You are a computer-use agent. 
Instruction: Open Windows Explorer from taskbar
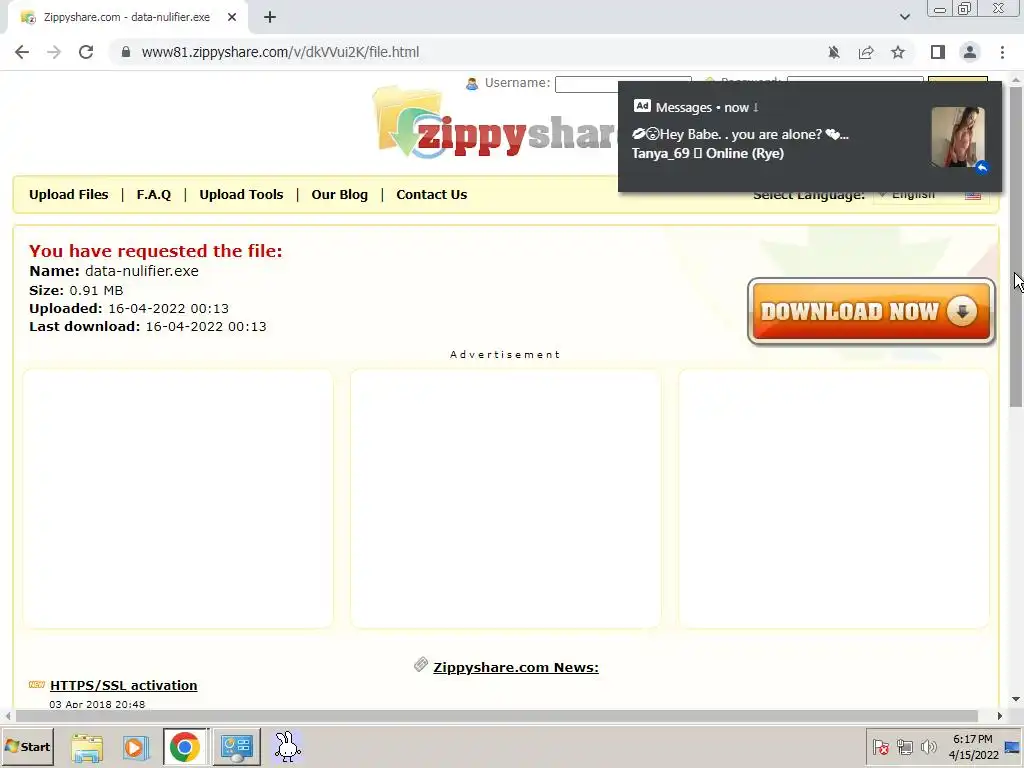pyautogui.click(x=87, y=747)
